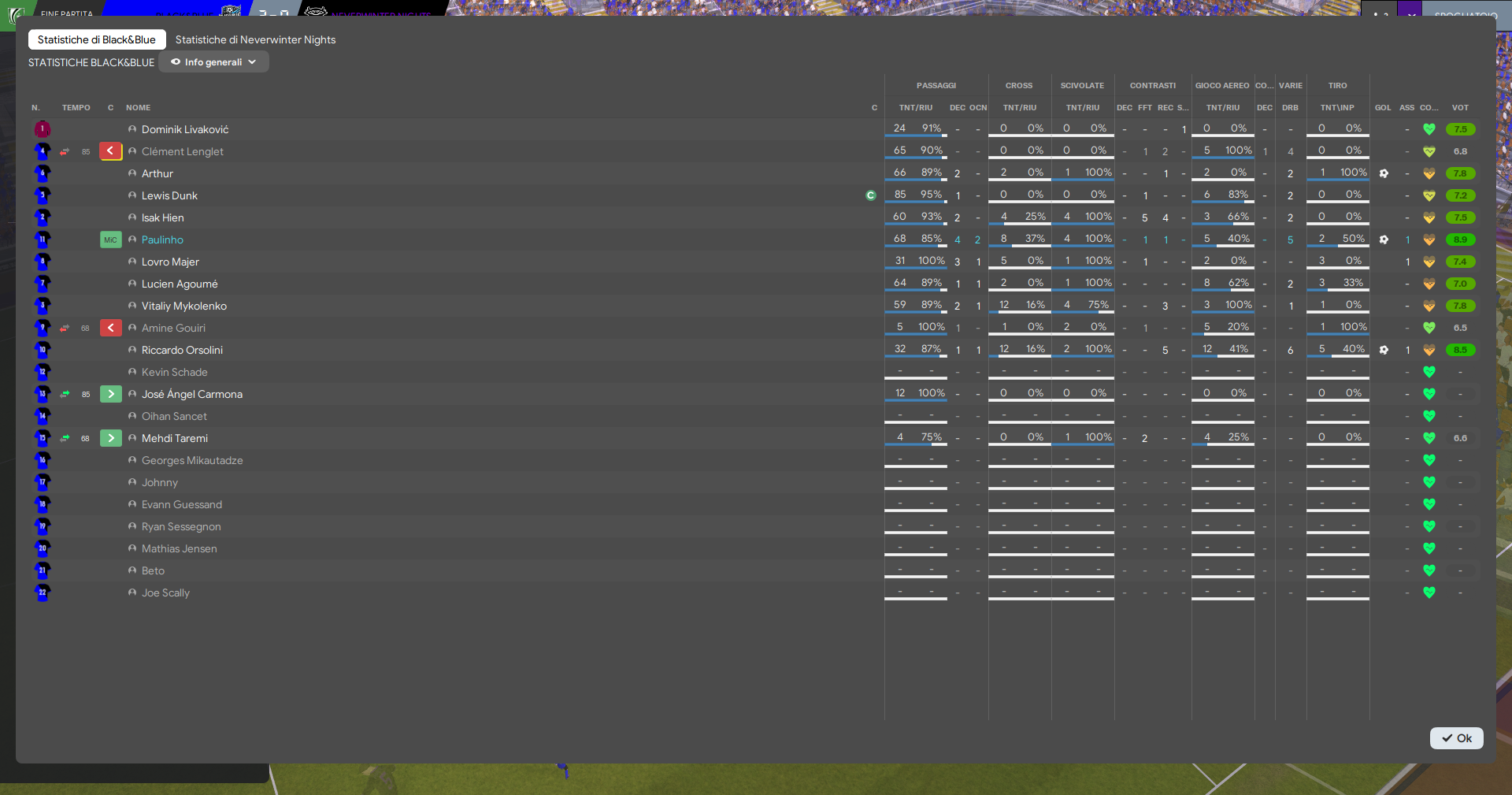1512x795 pixels.
Task: Open Paulinho's player profile link
Action: click(162, 240)
